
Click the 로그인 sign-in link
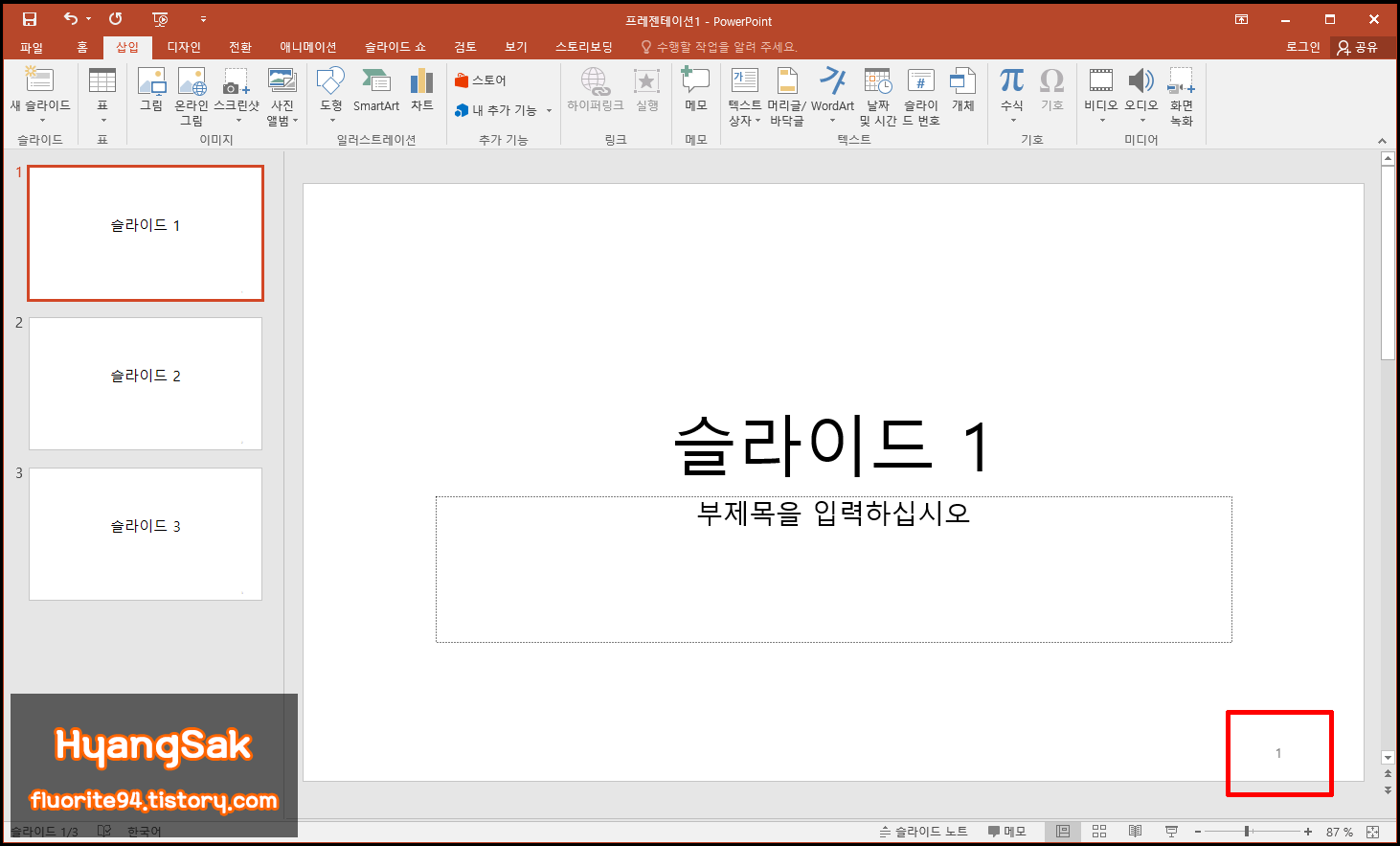point(1302,47)
